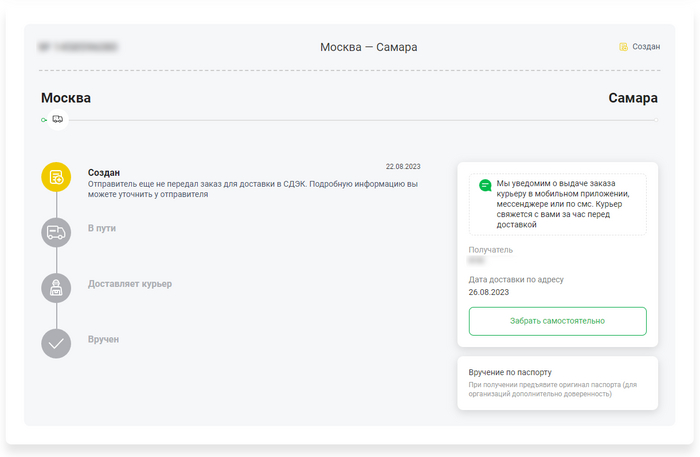
Task: Click the bold Самара destination heading
Action: (633, 98)
